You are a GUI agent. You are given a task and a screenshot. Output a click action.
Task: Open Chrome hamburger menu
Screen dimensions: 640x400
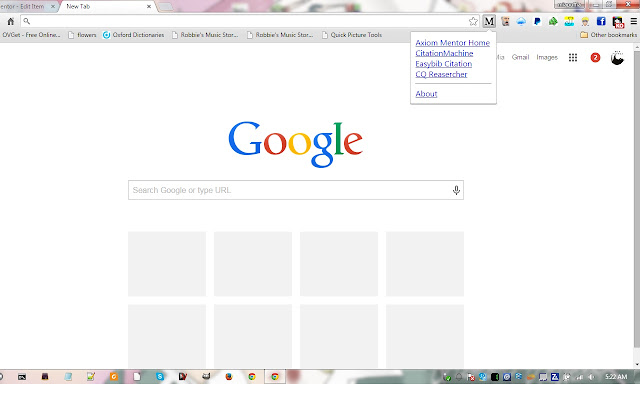[633, 21]
